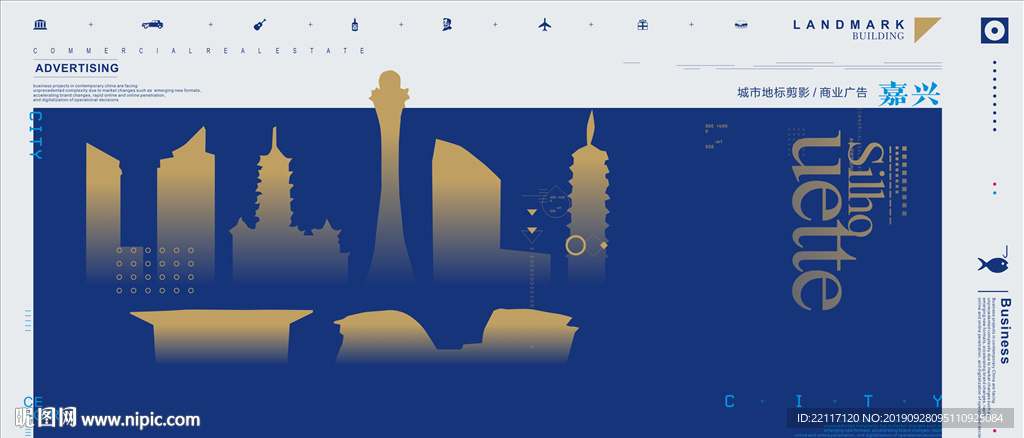The height and width of the screenshot is (438, 1024).
Task: Select the pagoda silhouette with flame spire
Action: click(x=588, y=196)
